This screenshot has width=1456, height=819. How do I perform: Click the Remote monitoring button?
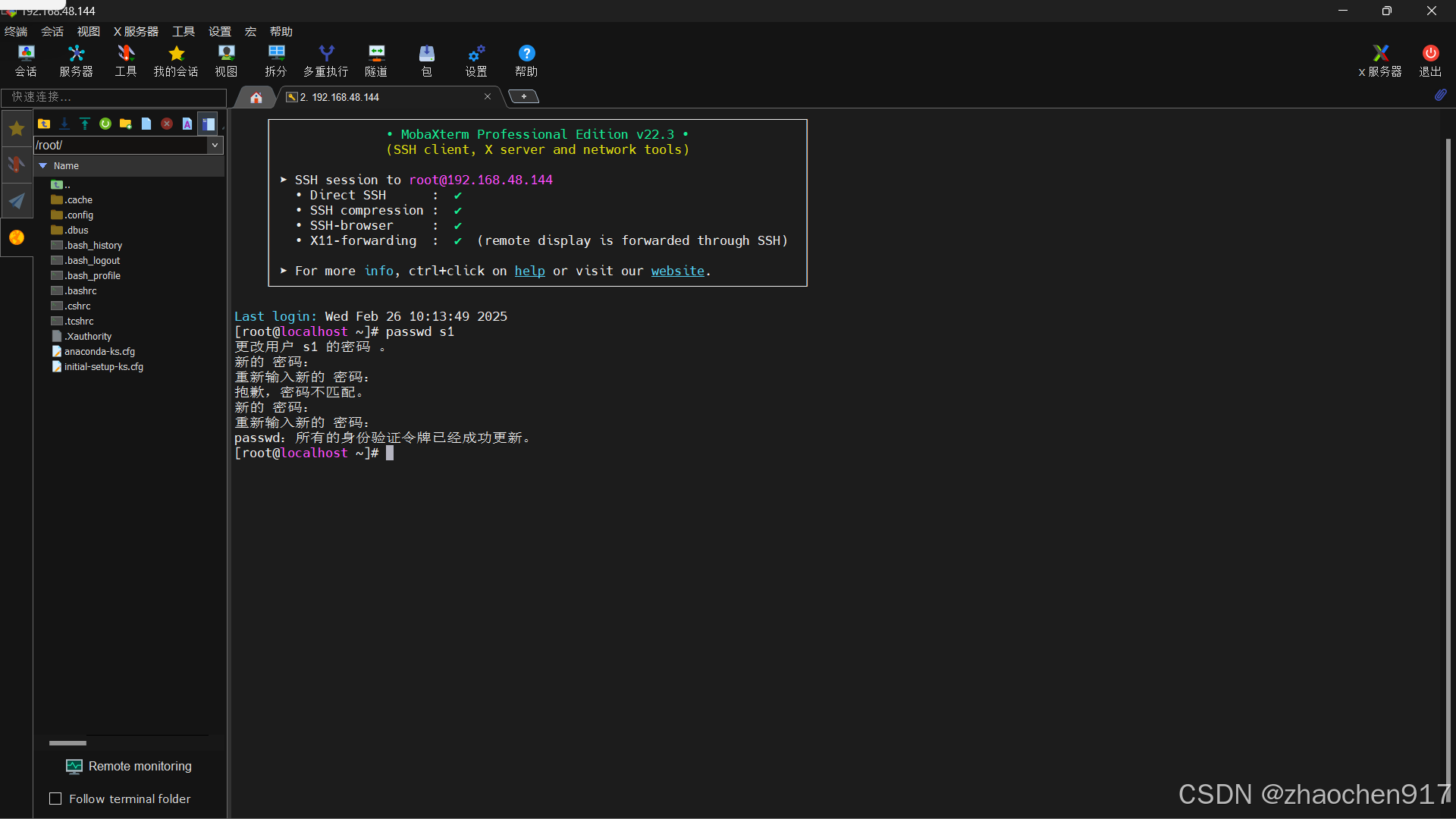(129, 766)
